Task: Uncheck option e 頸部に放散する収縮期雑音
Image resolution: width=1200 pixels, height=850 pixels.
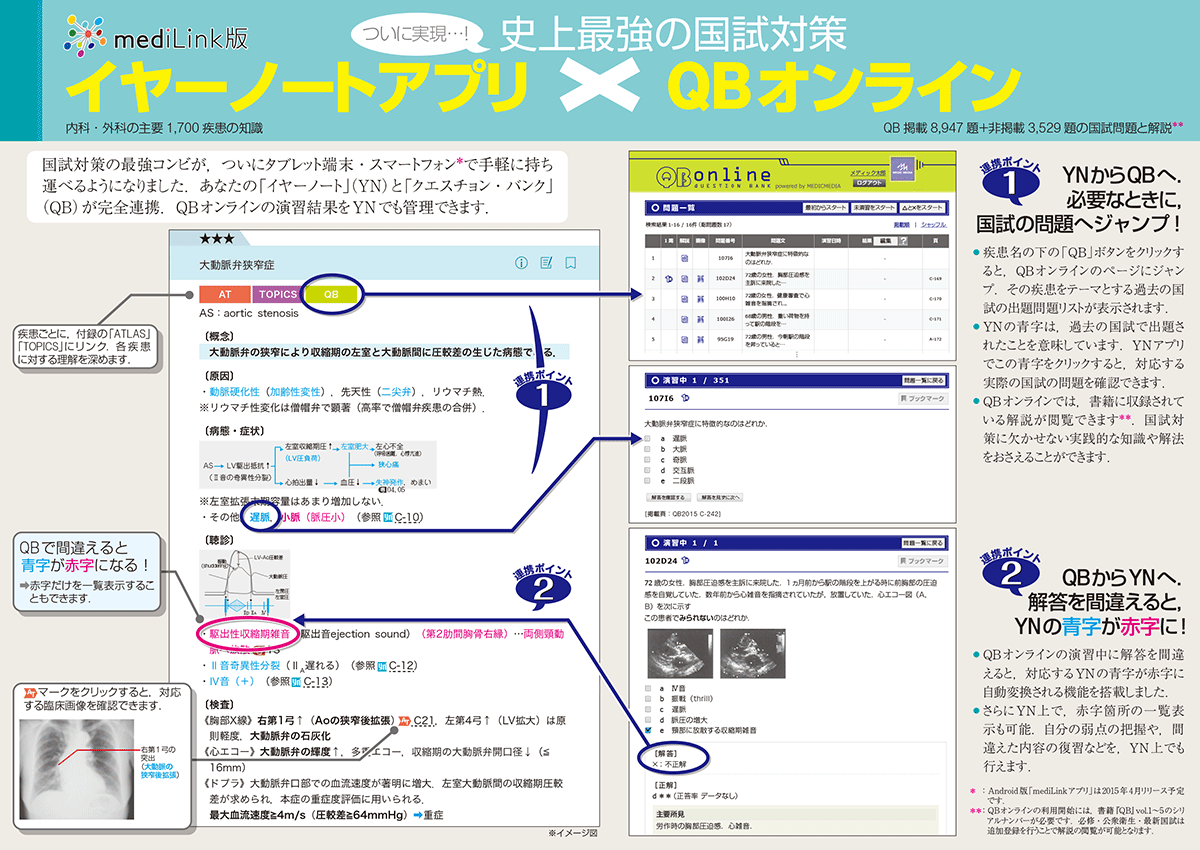Action: tap(648, 731)
